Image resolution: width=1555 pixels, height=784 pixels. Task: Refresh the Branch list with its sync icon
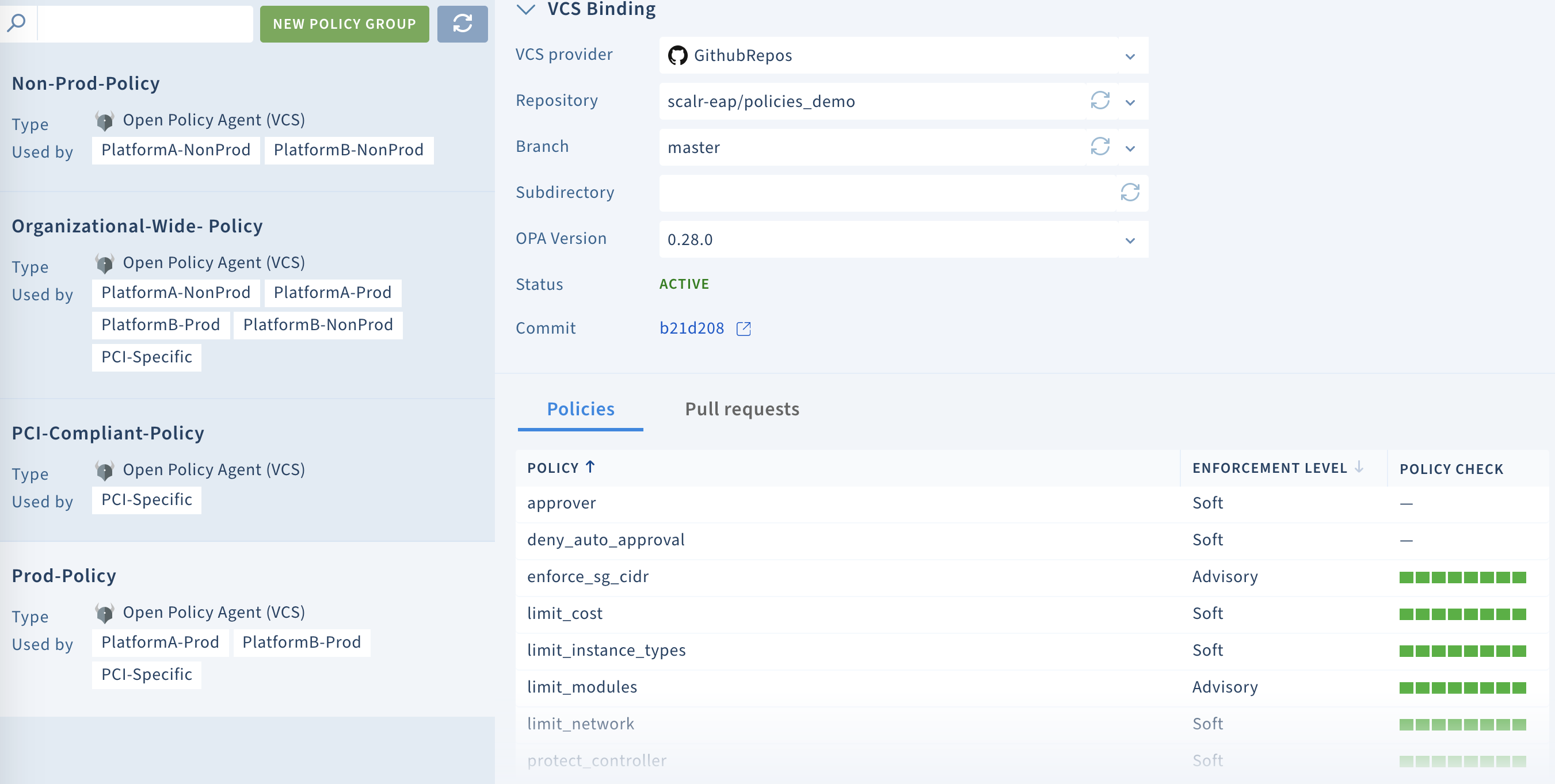point(1099,147)
